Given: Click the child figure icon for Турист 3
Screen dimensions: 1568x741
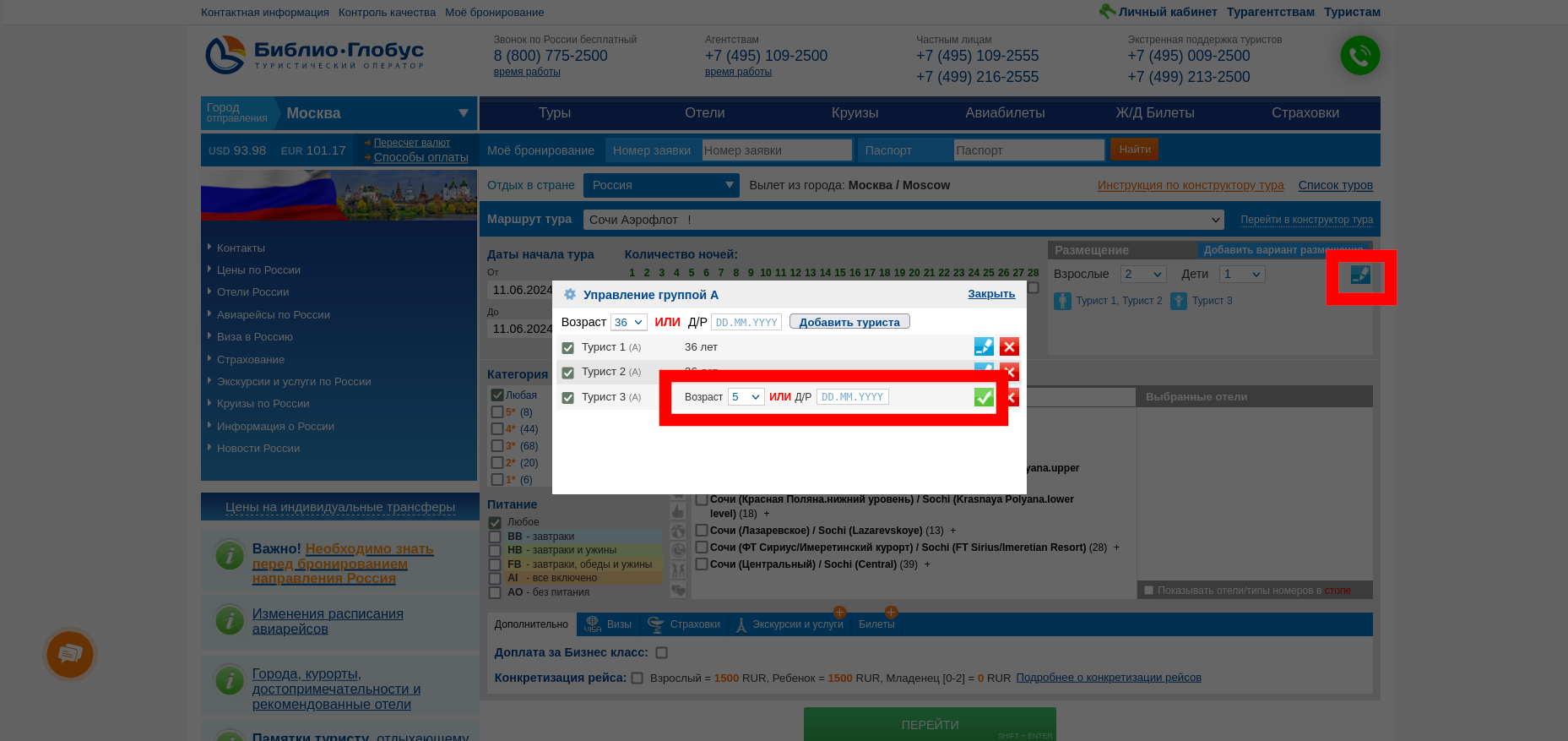Looking at the screenshot, I should (1179, 301).
